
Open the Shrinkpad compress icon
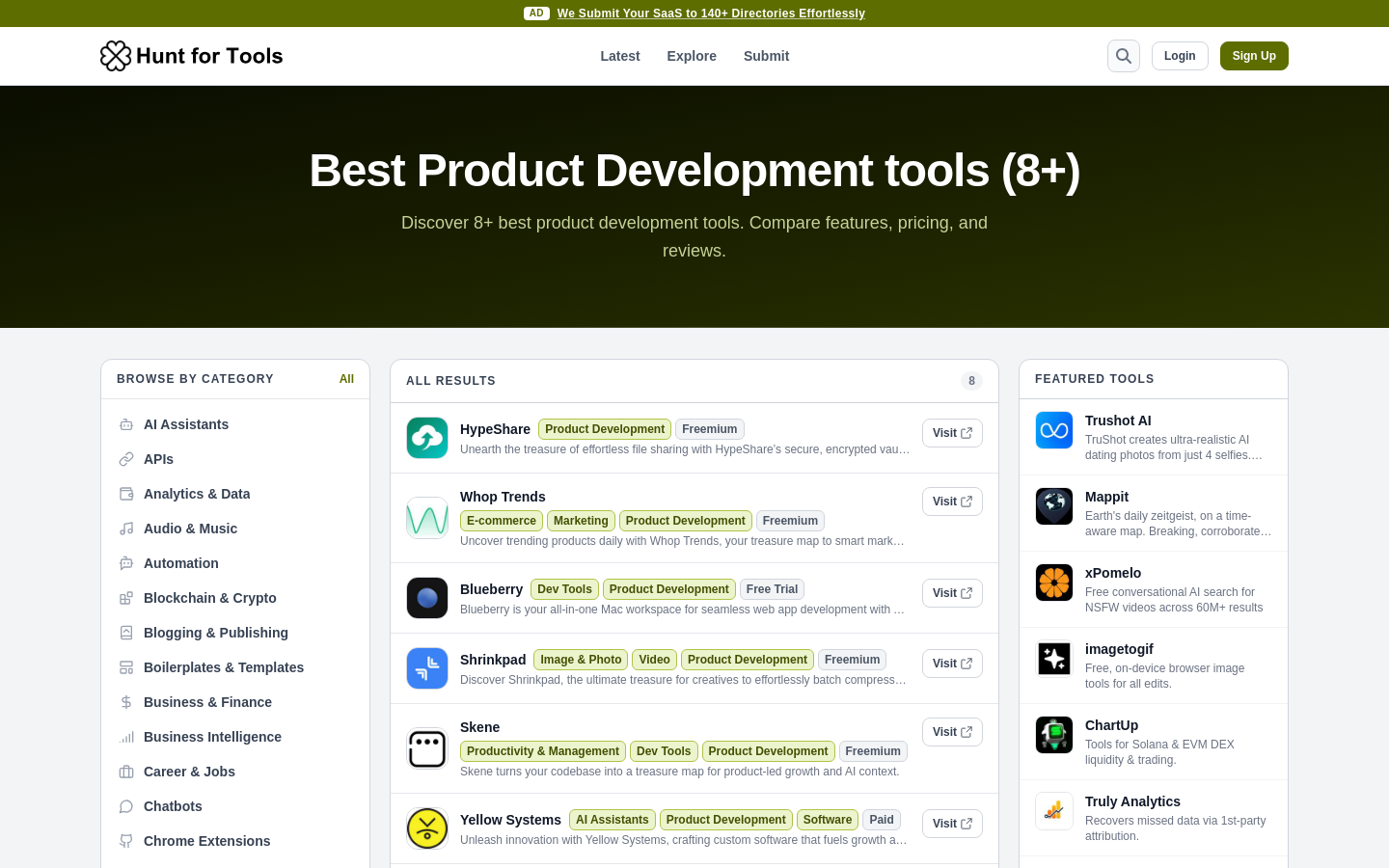pos(427,668)
